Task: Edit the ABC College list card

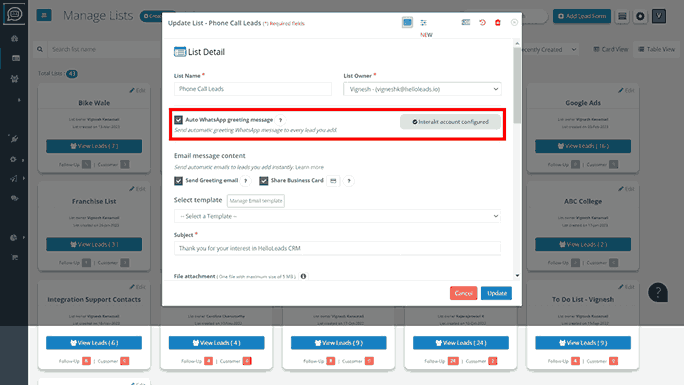Action: [x=626, y=189]
